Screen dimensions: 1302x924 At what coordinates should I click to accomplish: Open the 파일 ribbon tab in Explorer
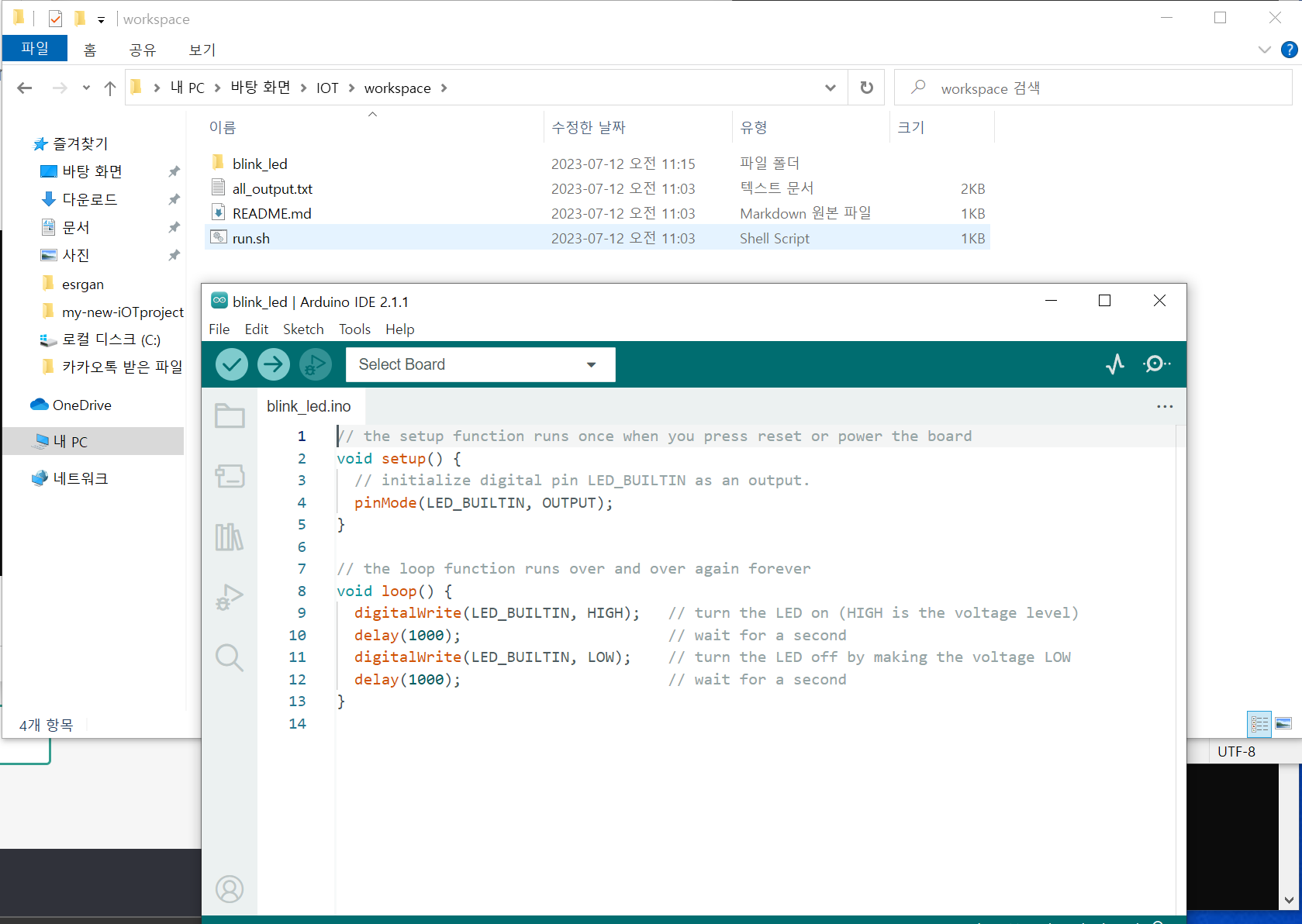click(x=35, y=48)
